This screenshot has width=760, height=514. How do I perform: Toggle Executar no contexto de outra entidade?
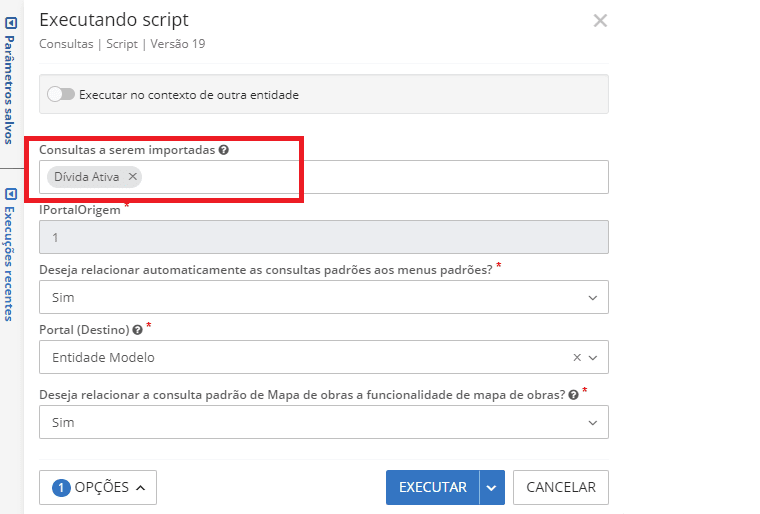click(61, 94)
